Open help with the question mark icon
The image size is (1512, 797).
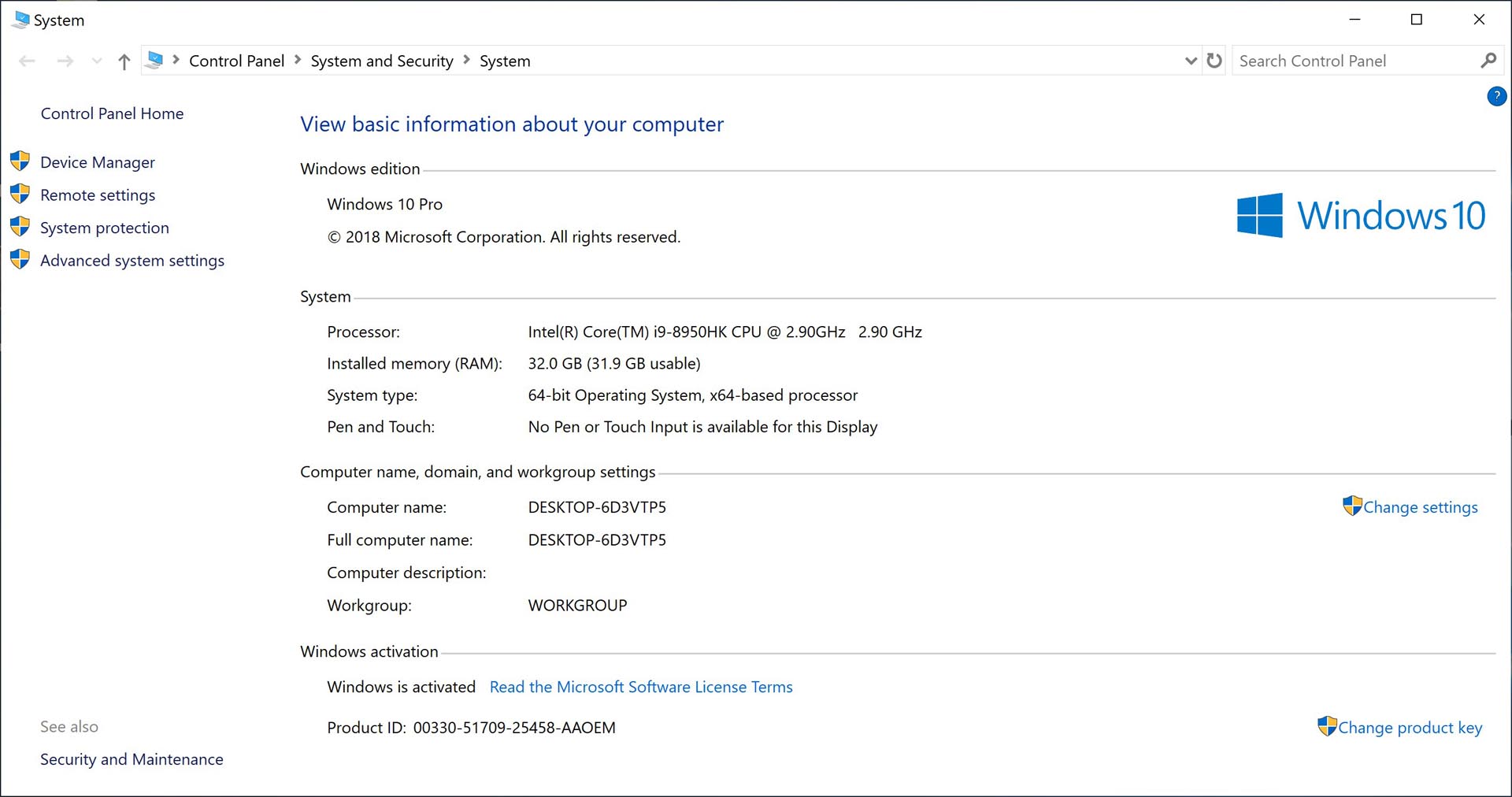(1496, 96)
